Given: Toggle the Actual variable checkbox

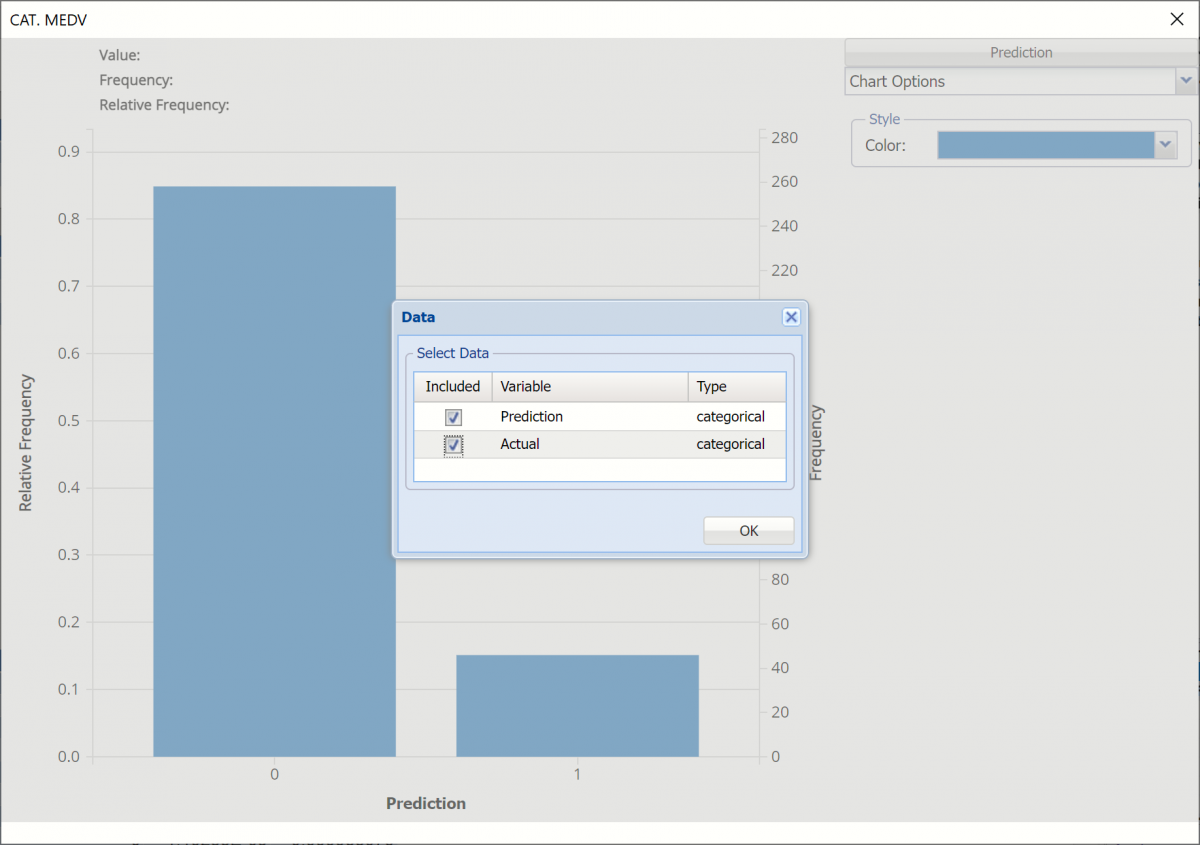Looking at the screenshot, I should (x=453, y=445).
